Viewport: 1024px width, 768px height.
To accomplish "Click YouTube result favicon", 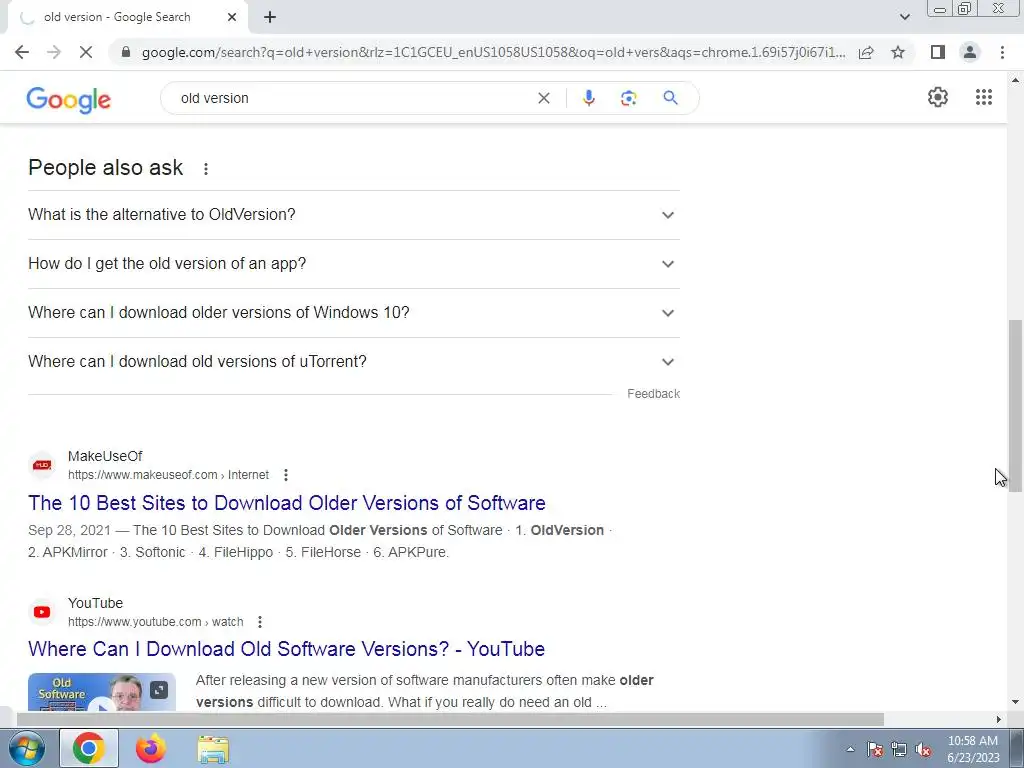I will coord(42,612).
